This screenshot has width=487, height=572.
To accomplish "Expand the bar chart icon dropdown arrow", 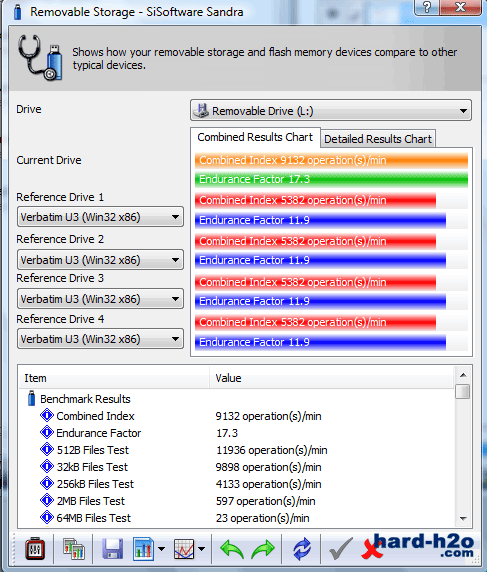I will 162,549.
